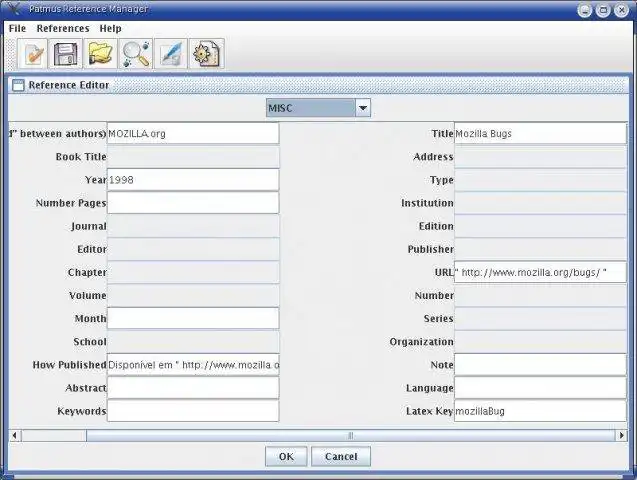This screenshot has height=480, width=637.
Task: Click the disabled School field
Action: click(193, 342)
